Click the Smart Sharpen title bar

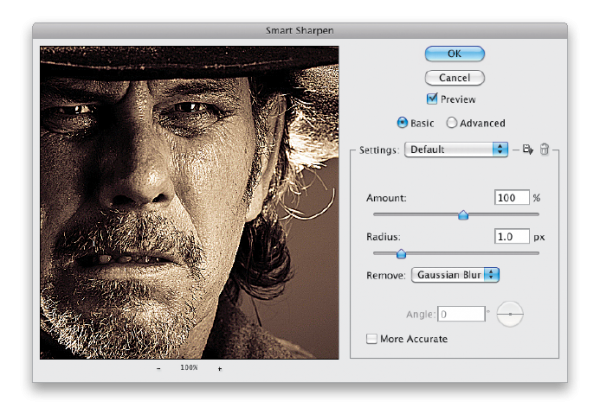299,32
